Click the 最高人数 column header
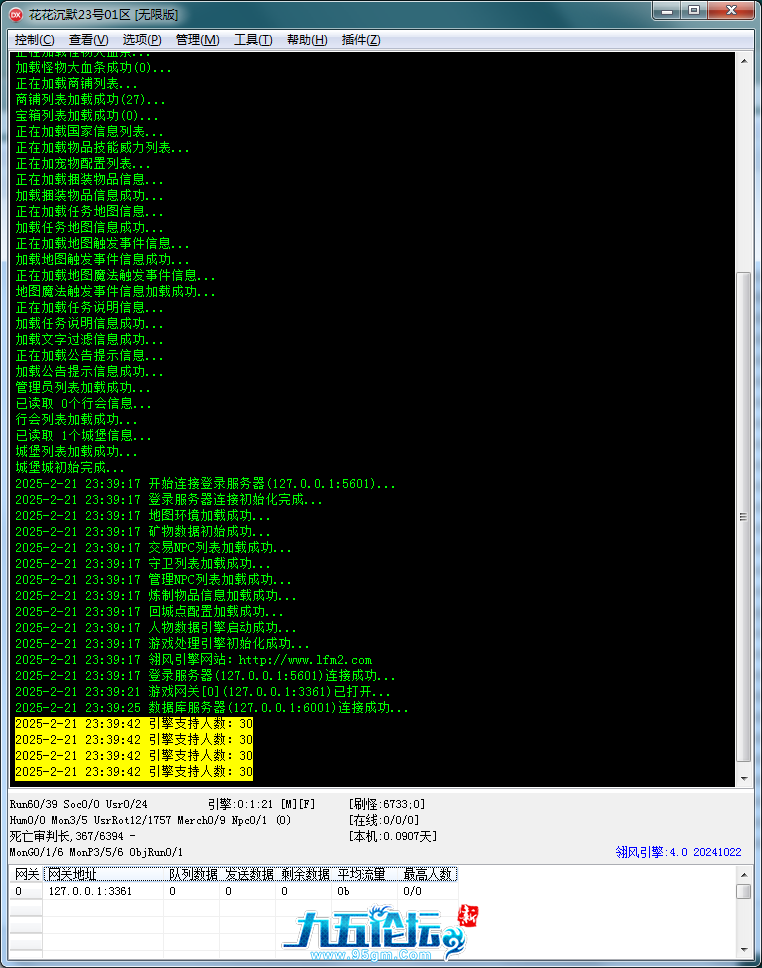 click(x=427, y=874)
